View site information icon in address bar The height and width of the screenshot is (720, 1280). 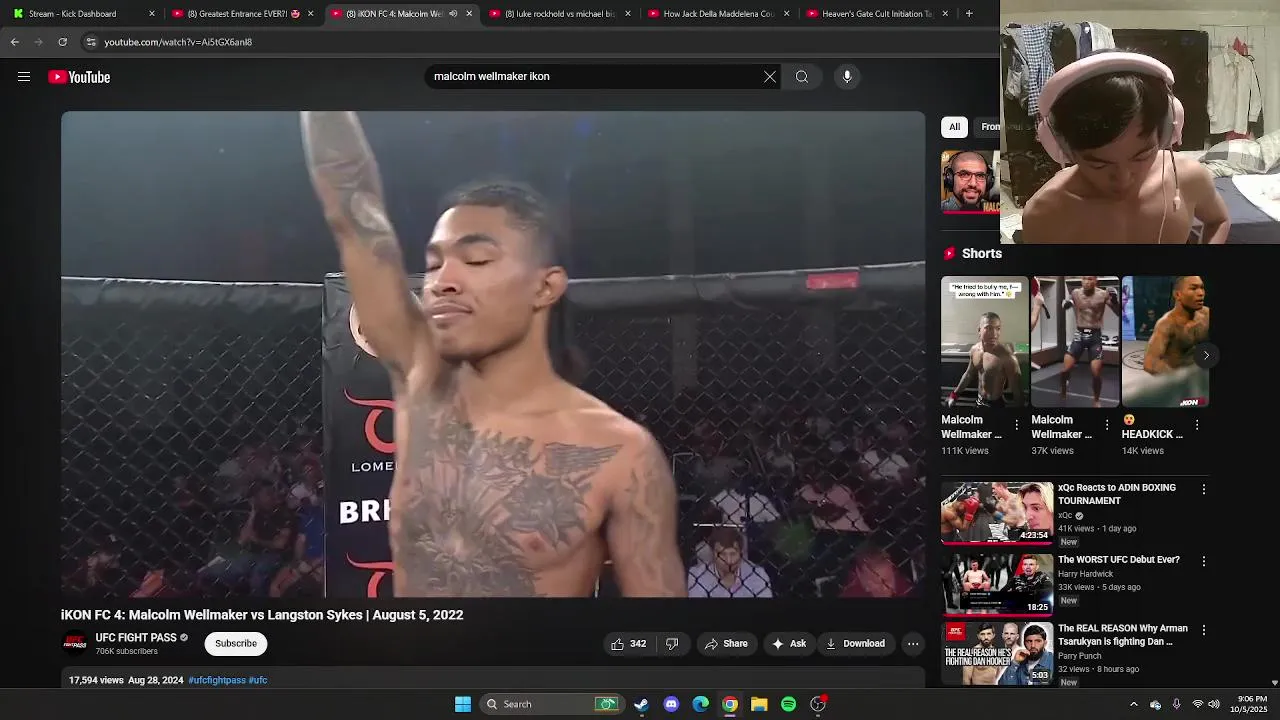[91, 42]
